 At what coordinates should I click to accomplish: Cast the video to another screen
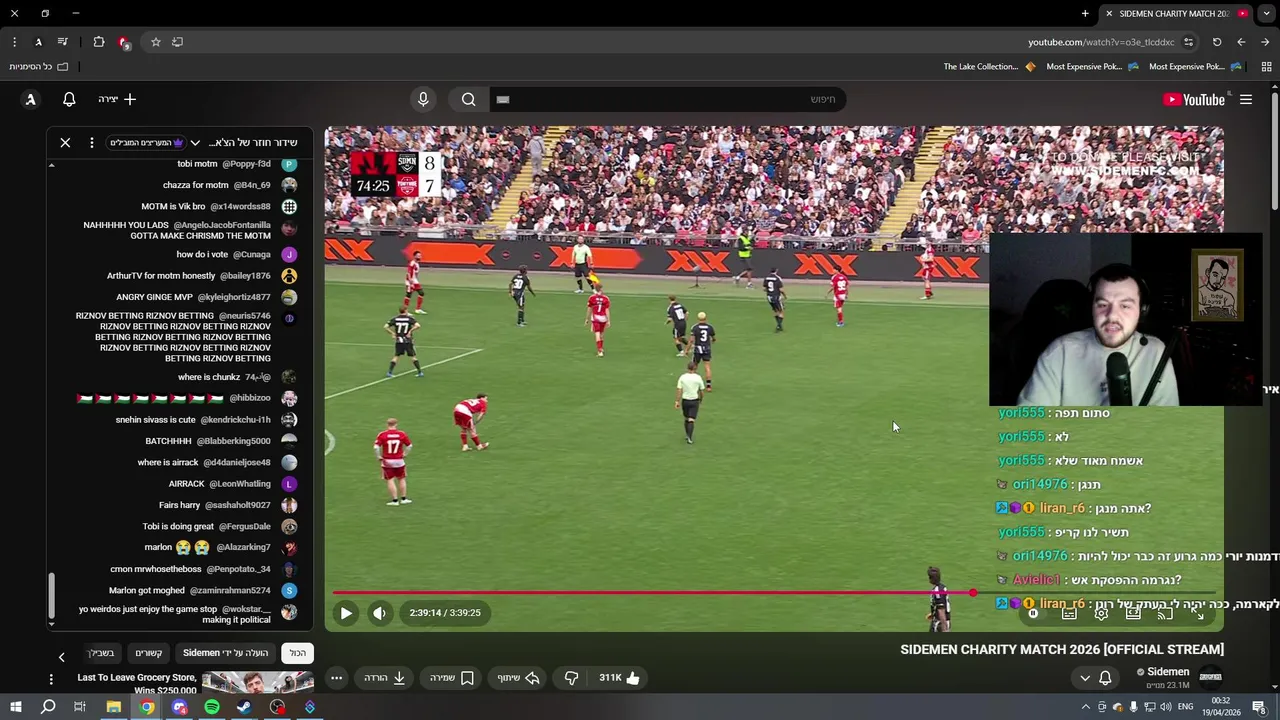pos(1165,613)
